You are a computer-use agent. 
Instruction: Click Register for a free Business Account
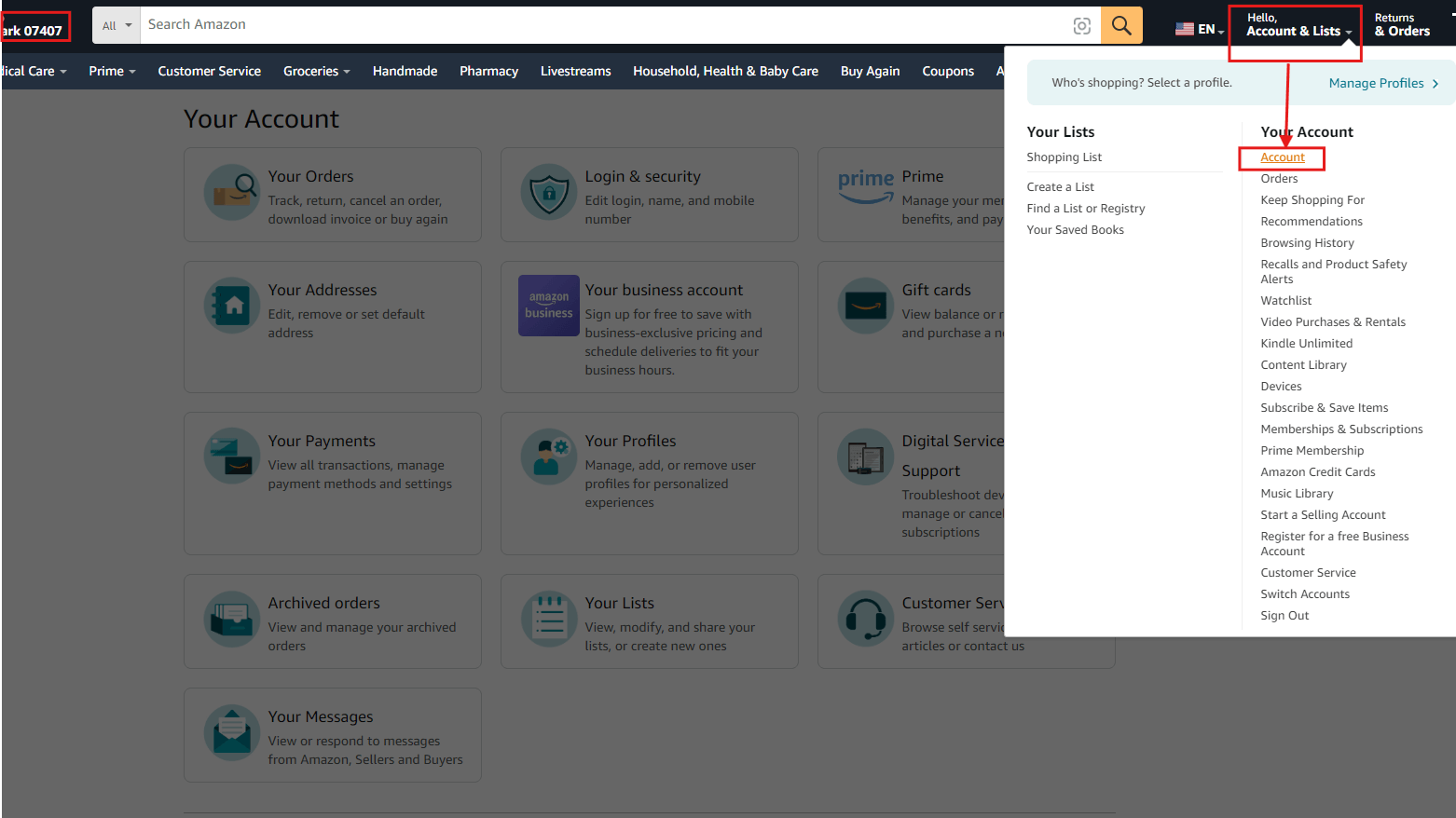[1335, 544]
